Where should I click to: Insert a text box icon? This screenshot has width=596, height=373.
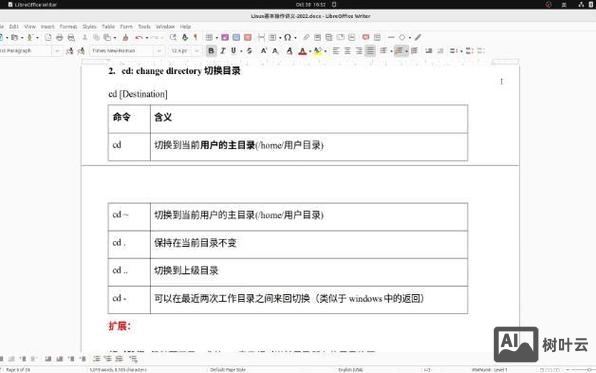[x=248, y=37]
